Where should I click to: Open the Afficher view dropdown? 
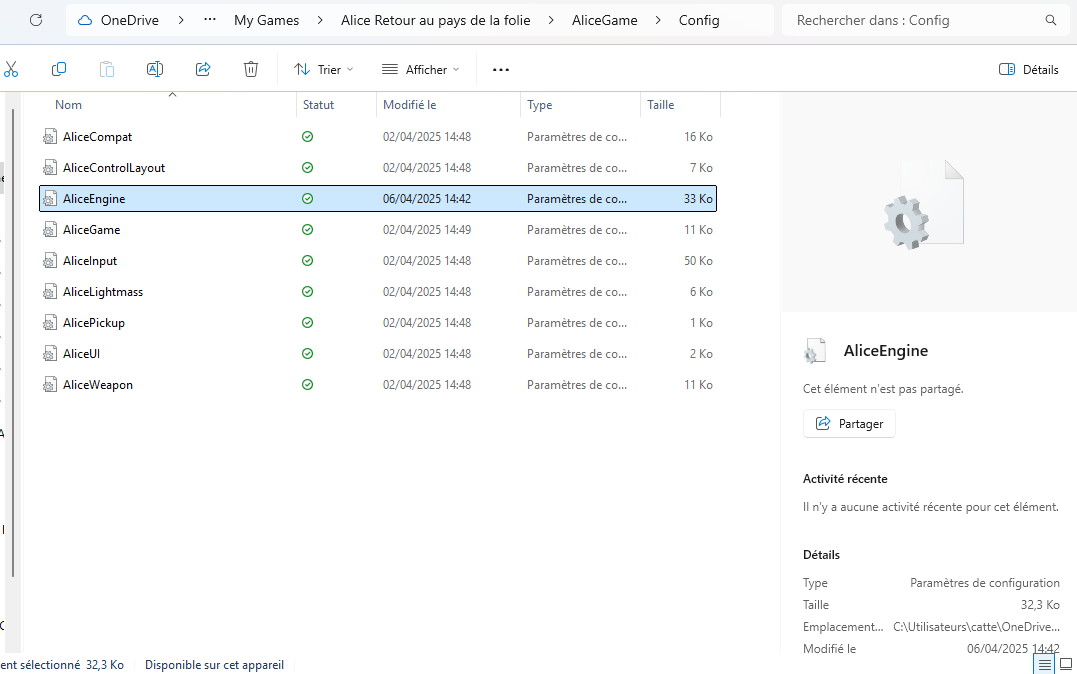point(420,69)
